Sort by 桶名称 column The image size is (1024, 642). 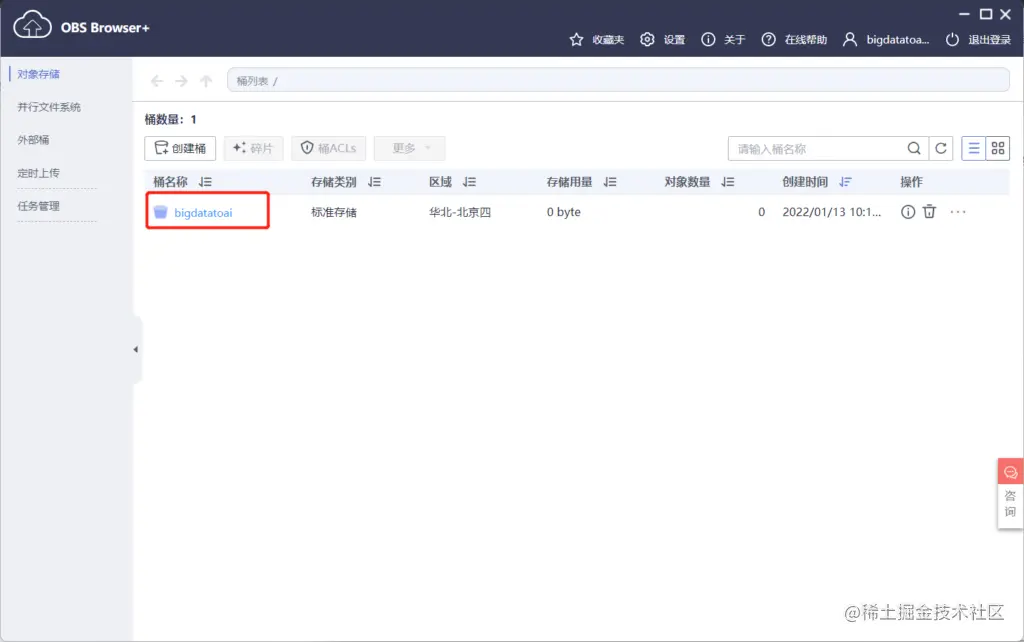205,182
